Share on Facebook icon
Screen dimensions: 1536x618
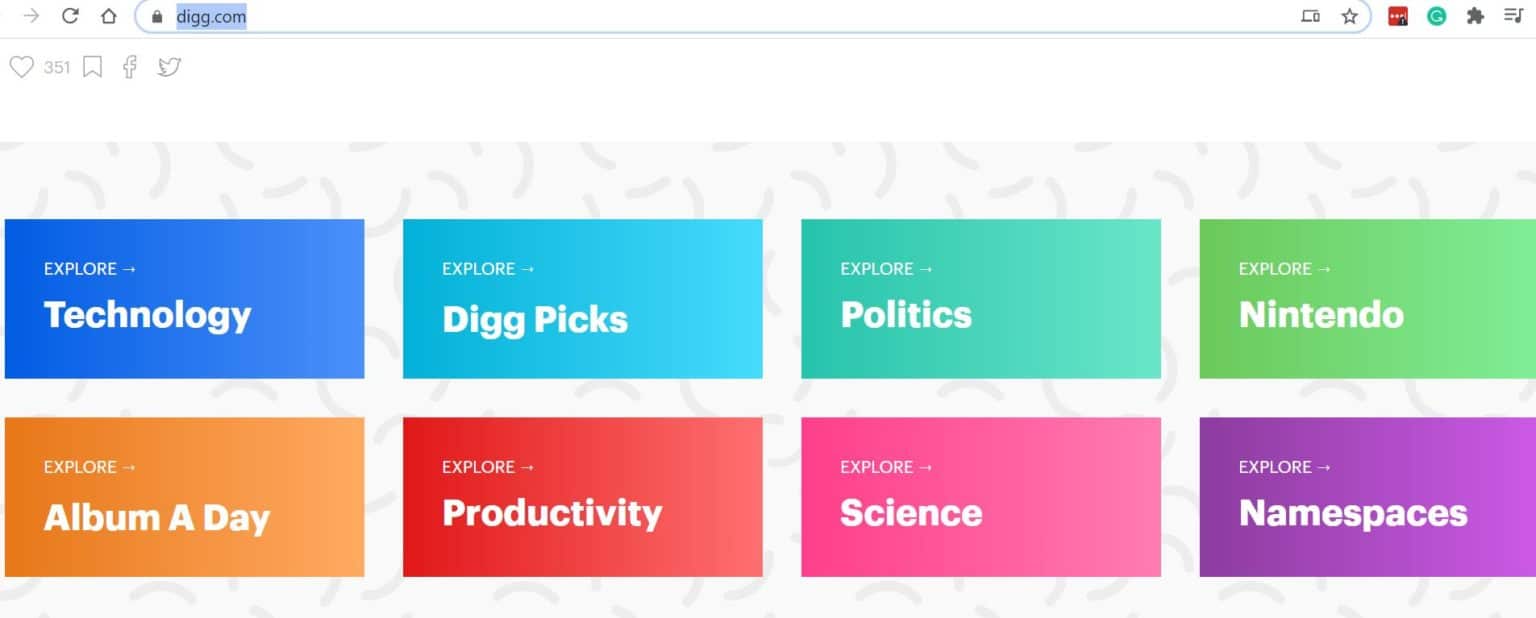[130, 67]
